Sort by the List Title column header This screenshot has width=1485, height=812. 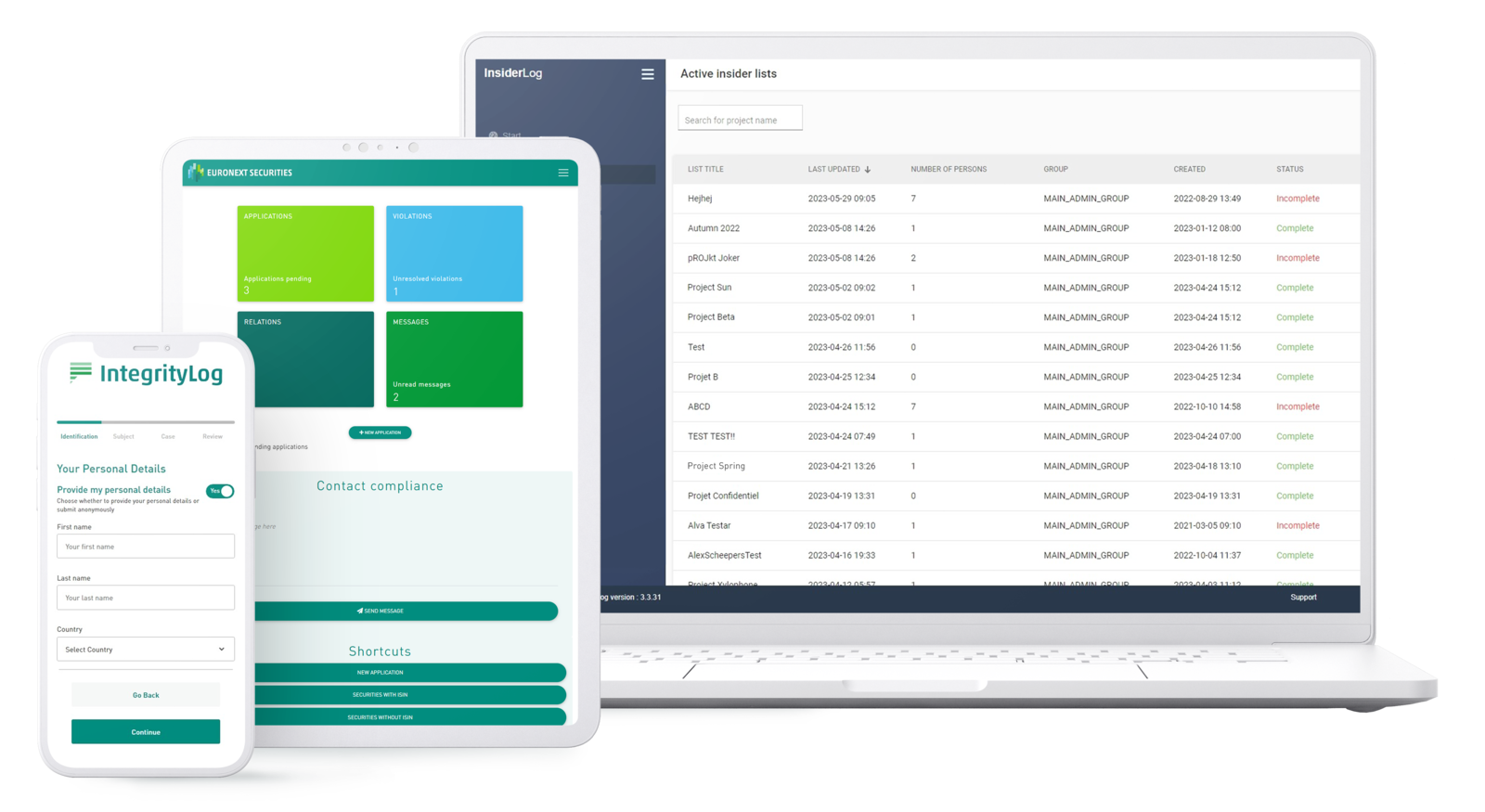pyautogui.click(x=705, y=170)
